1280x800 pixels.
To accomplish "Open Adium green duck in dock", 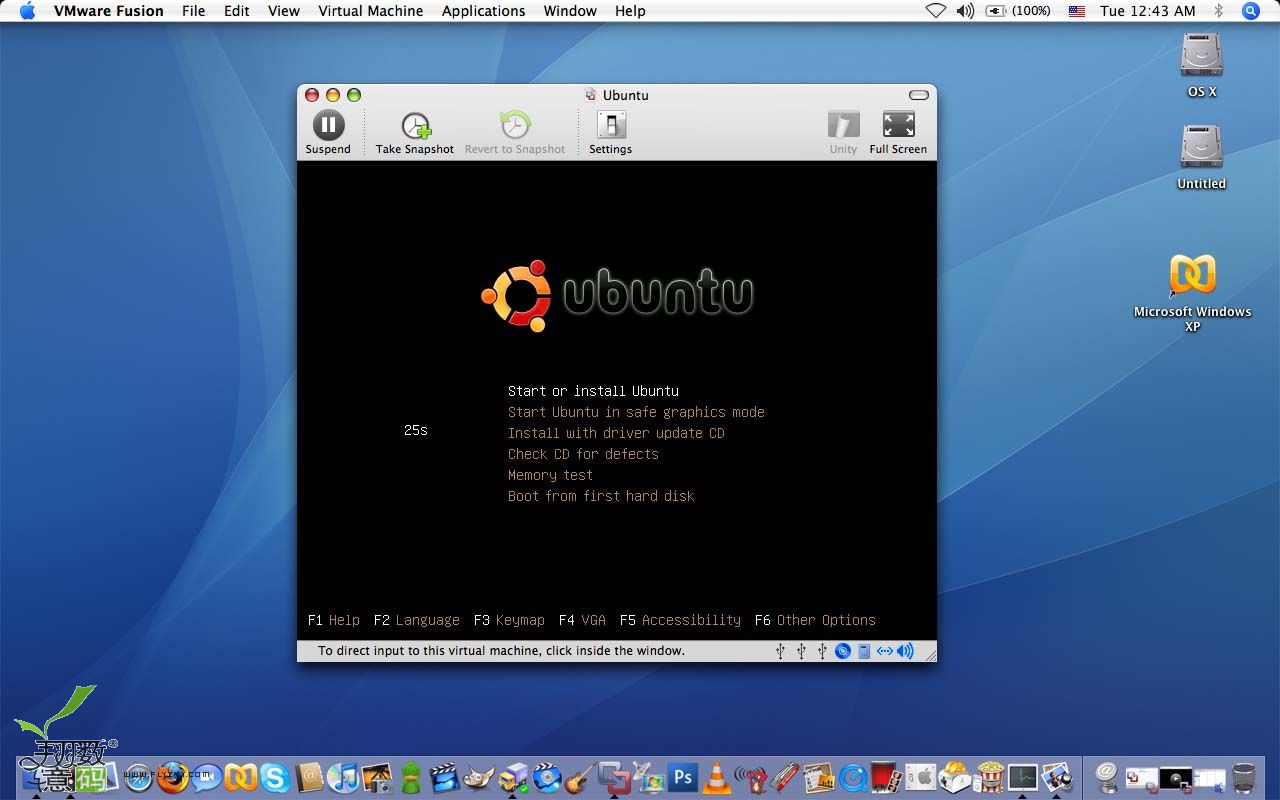I will click(x=411, y=777).
